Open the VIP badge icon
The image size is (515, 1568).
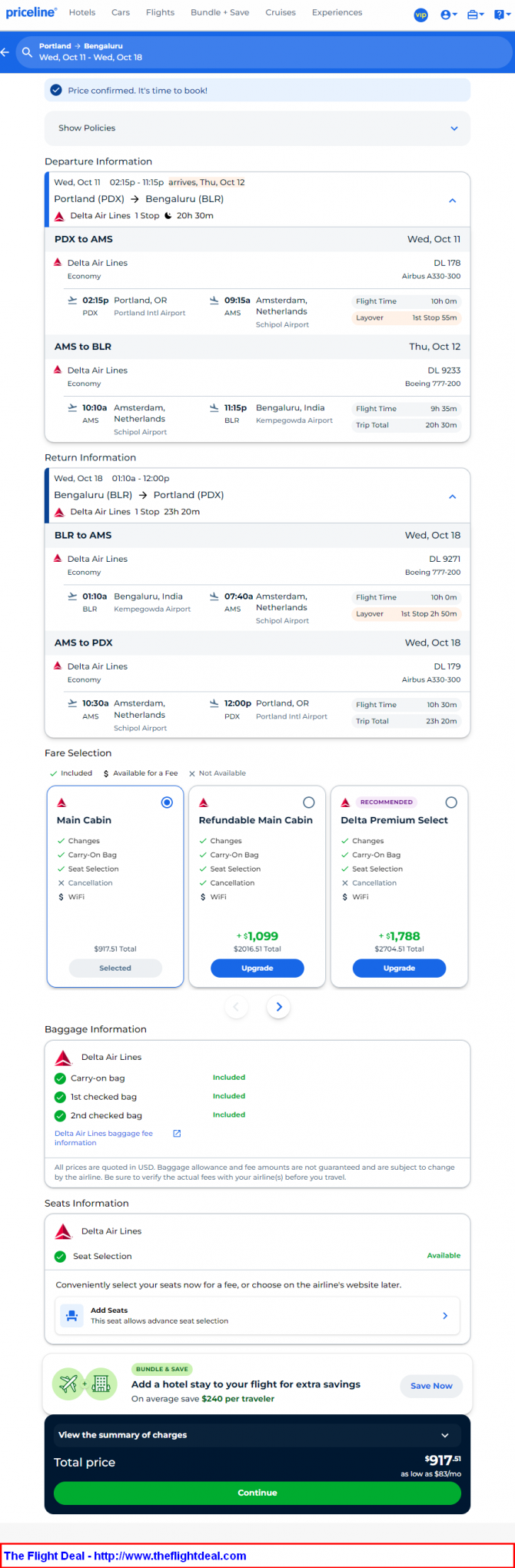[x=420, y=15]
